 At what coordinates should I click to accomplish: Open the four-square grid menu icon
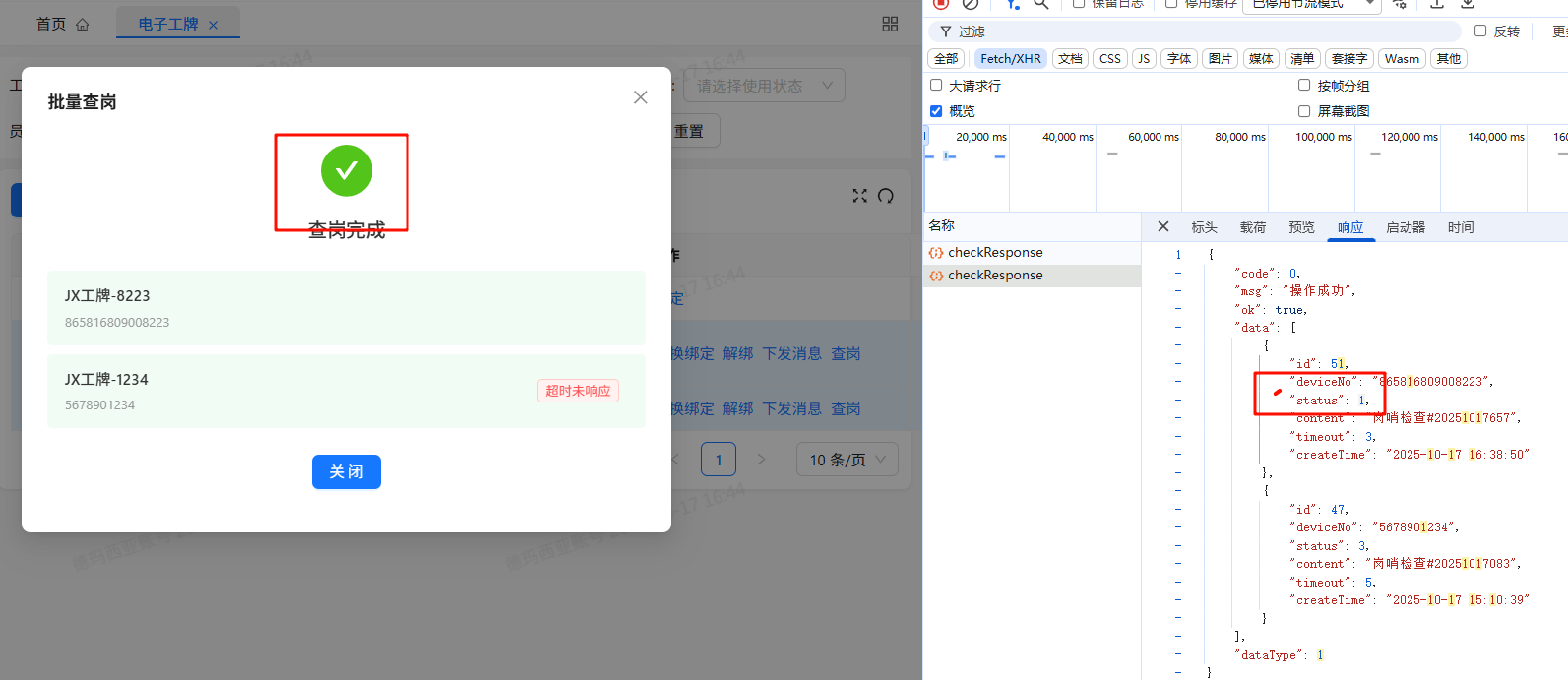[x=890, y=25]
